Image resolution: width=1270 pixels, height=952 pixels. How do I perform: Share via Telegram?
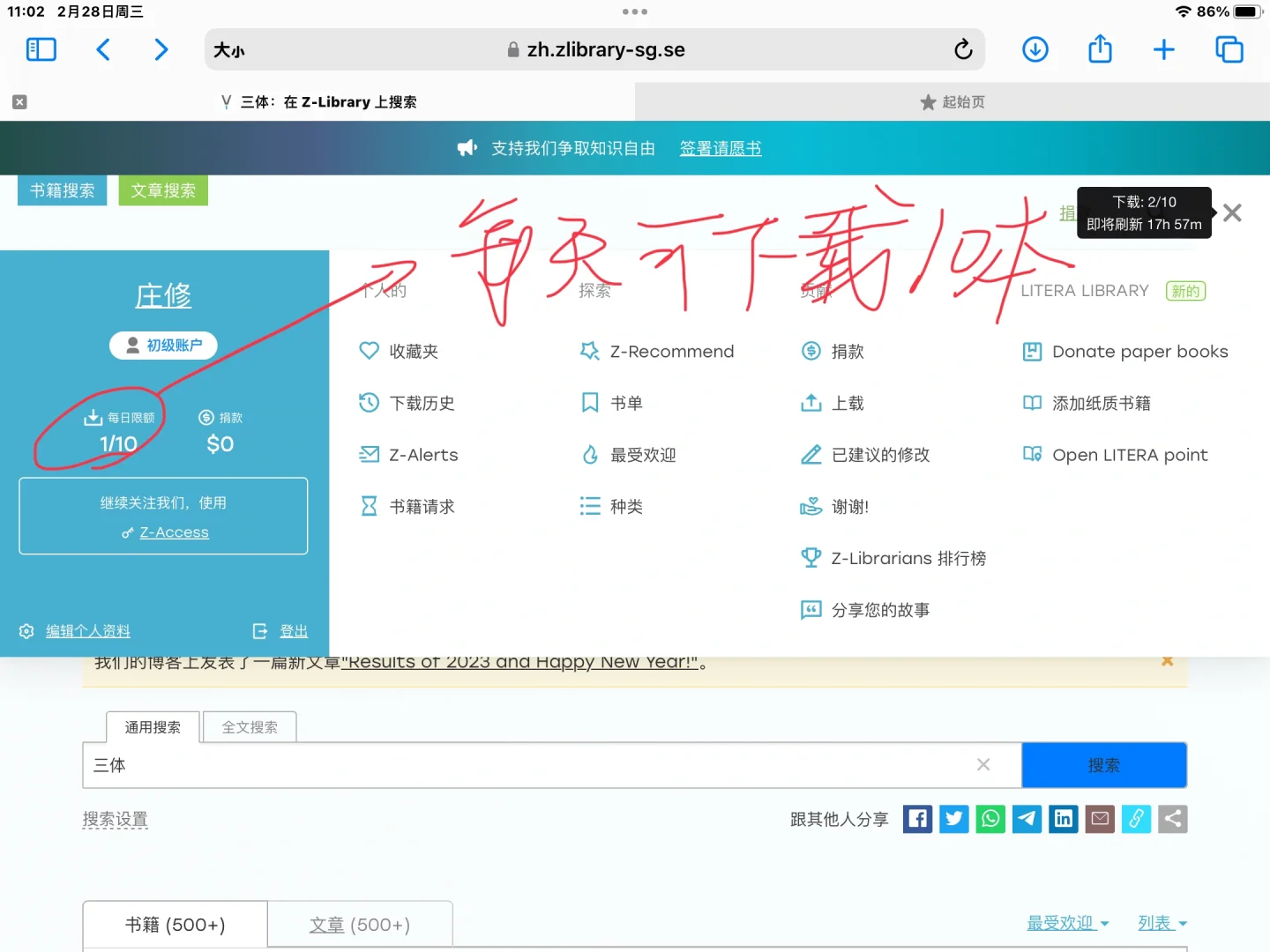[x=1027, y=819]
